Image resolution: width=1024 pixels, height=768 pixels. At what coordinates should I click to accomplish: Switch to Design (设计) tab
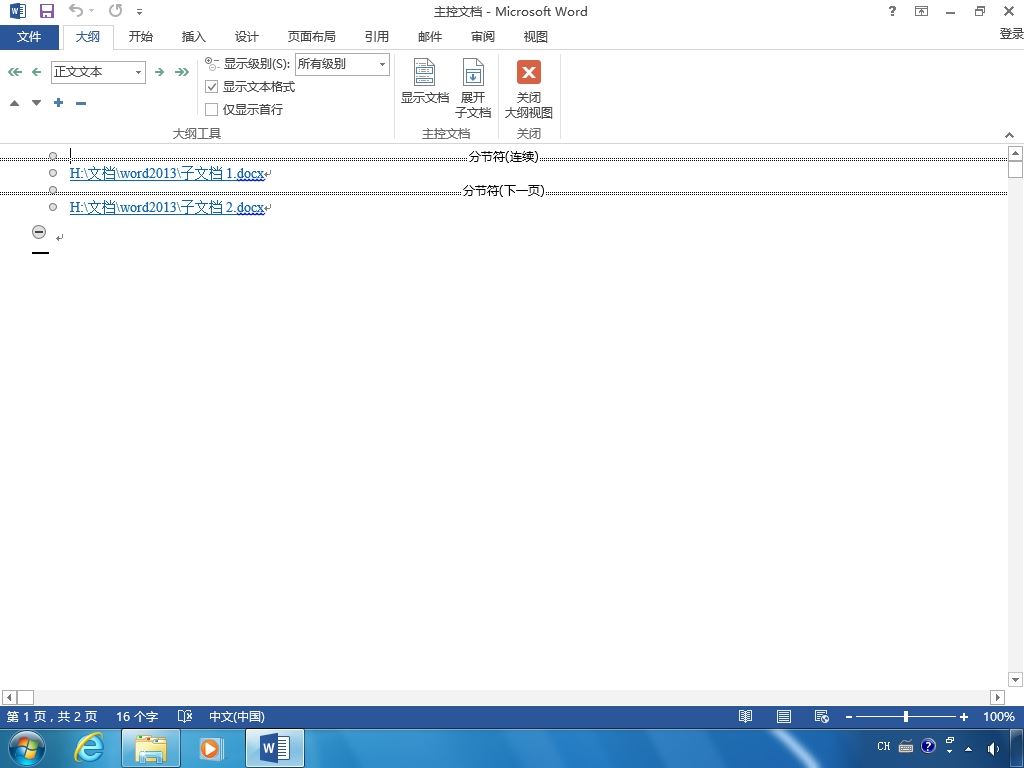246,37
